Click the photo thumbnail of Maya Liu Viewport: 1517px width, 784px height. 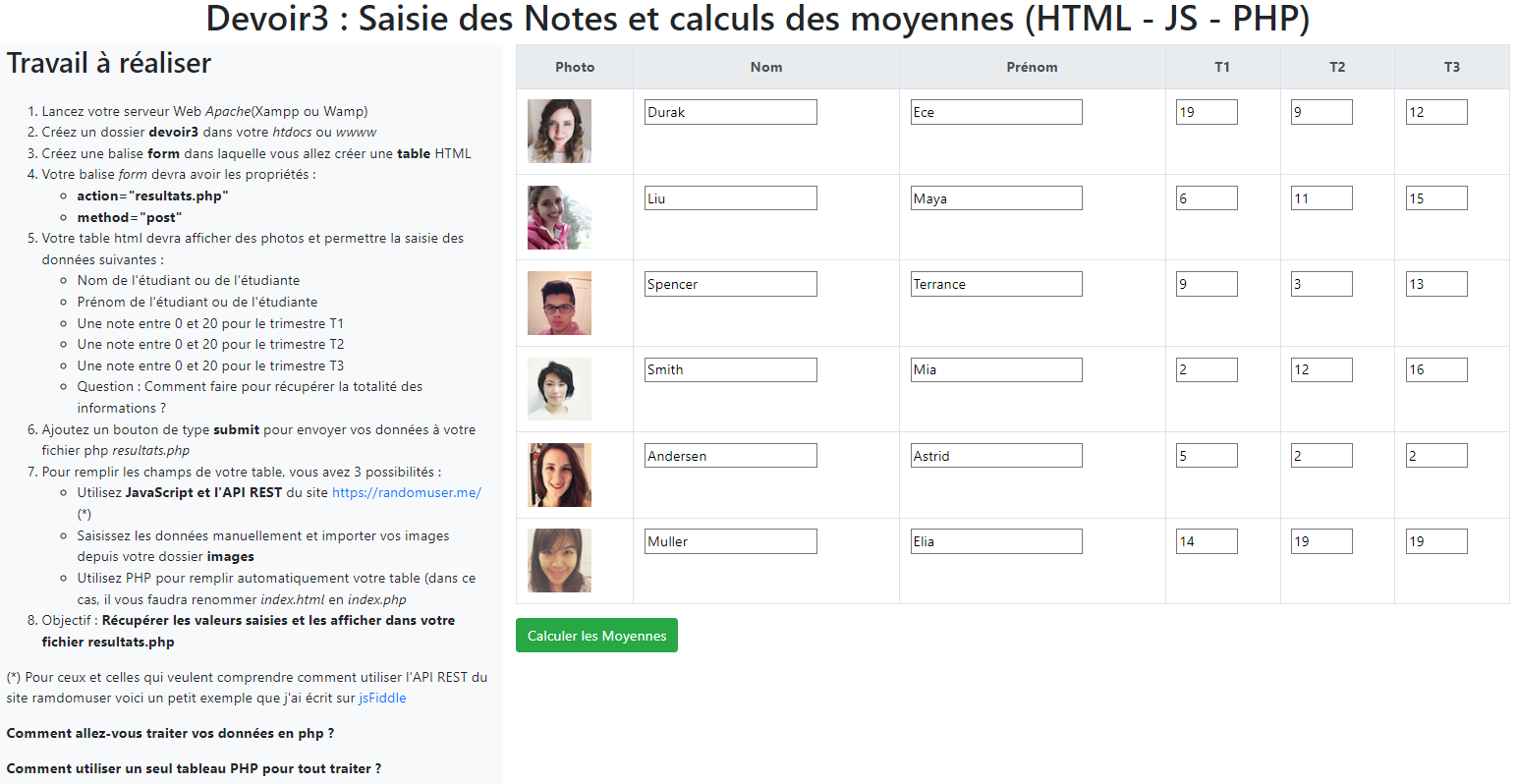click(558, 217)
